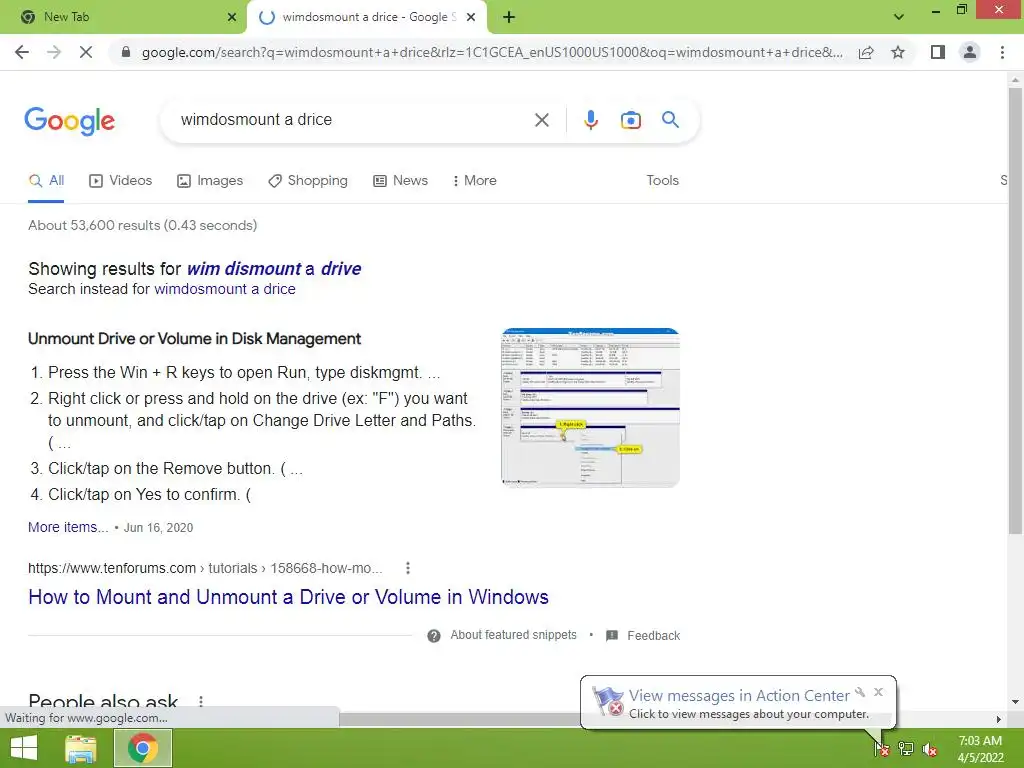
Task: Click About 53,600 results text
Action: tap(142, 225)
